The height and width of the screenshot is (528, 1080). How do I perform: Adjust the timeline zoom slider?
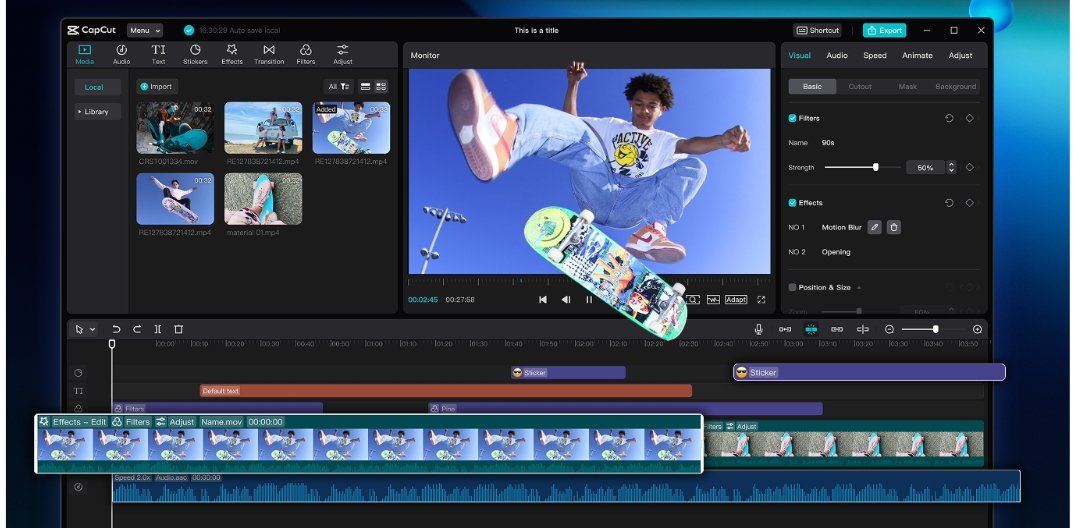pyautogui.click(x=933, y=330)
